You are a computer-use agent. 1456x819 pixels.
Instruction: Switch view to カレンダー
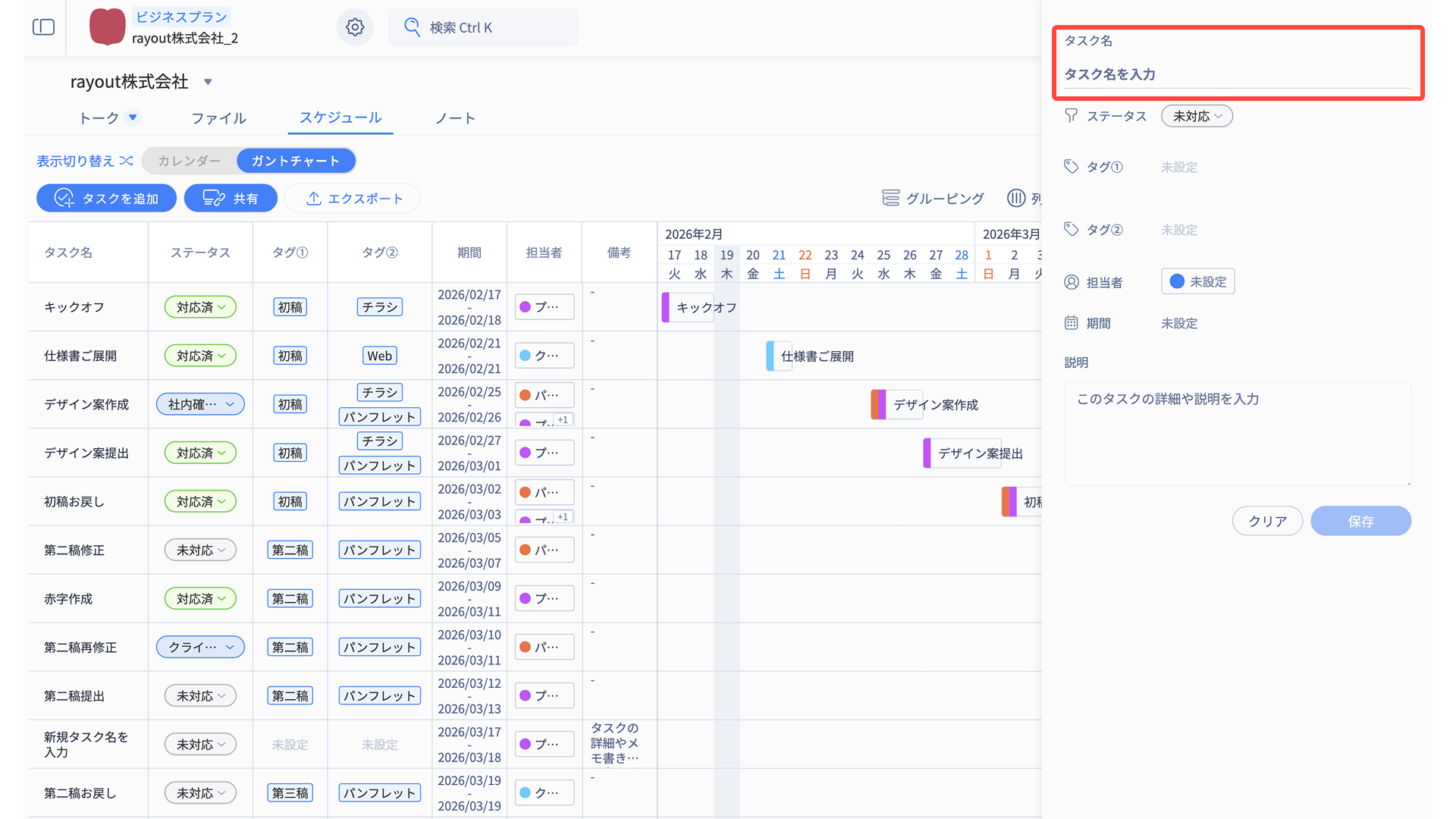(190, 161)
